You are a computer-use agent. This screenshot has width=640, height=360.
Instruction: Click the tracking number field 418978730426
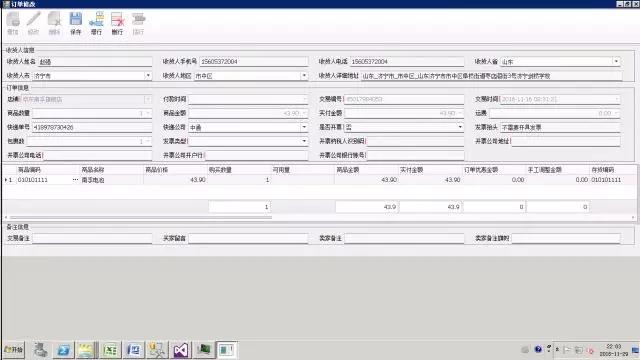tap(92, 127)
